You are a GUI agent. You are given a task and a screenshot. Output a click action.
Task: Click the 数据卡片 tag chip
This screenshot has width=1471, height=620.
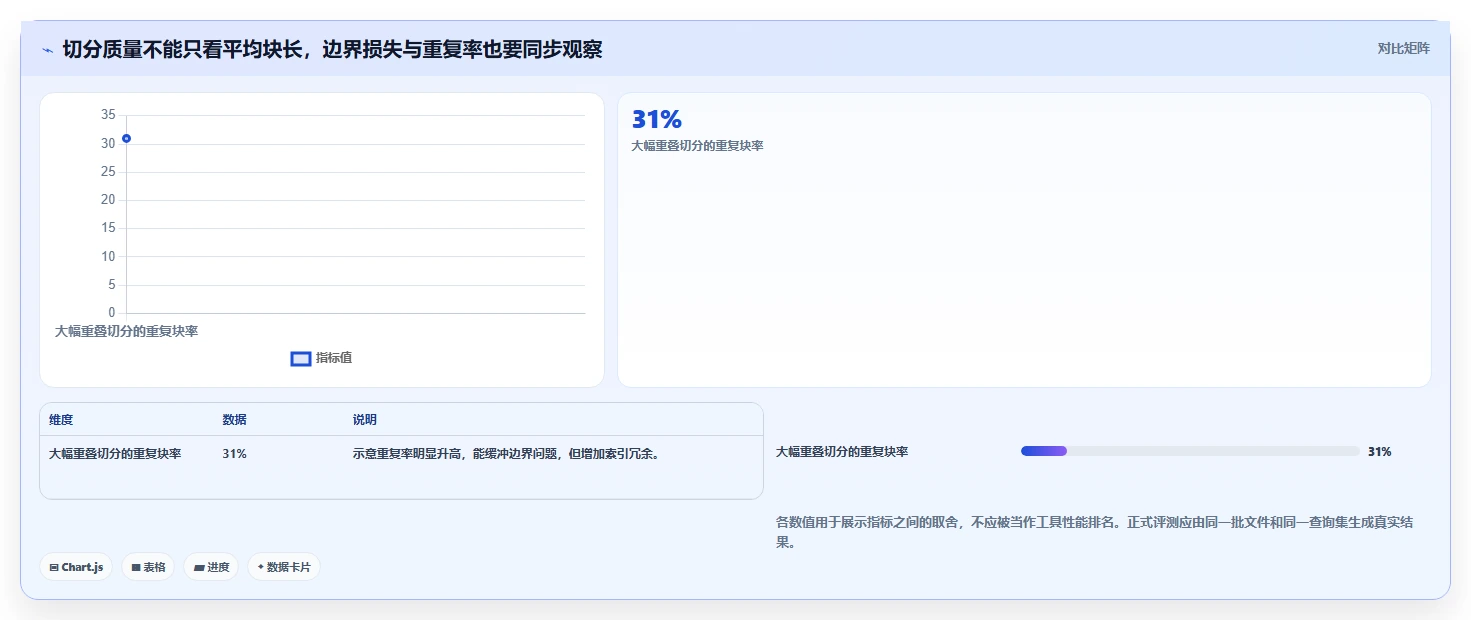pyautogui.click(x=284, y=567)
